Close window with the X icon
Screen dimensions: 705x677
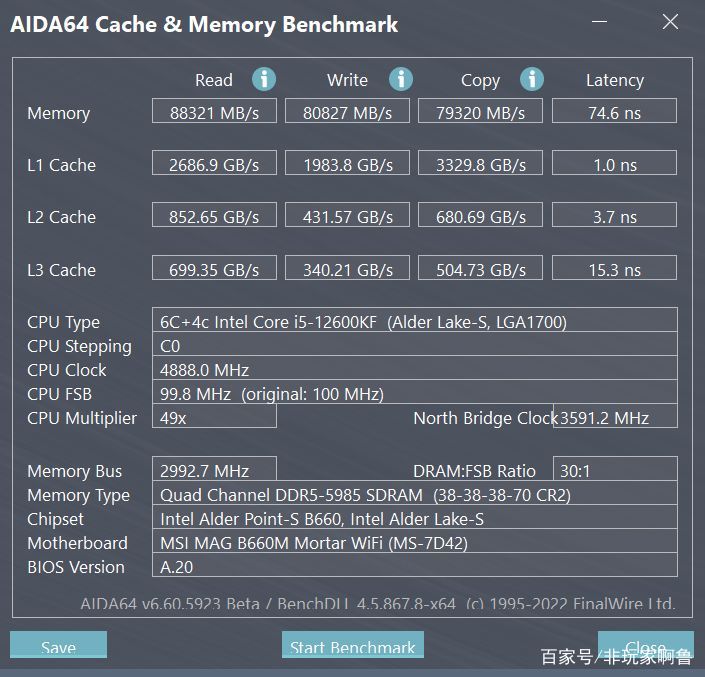(670, 21)
